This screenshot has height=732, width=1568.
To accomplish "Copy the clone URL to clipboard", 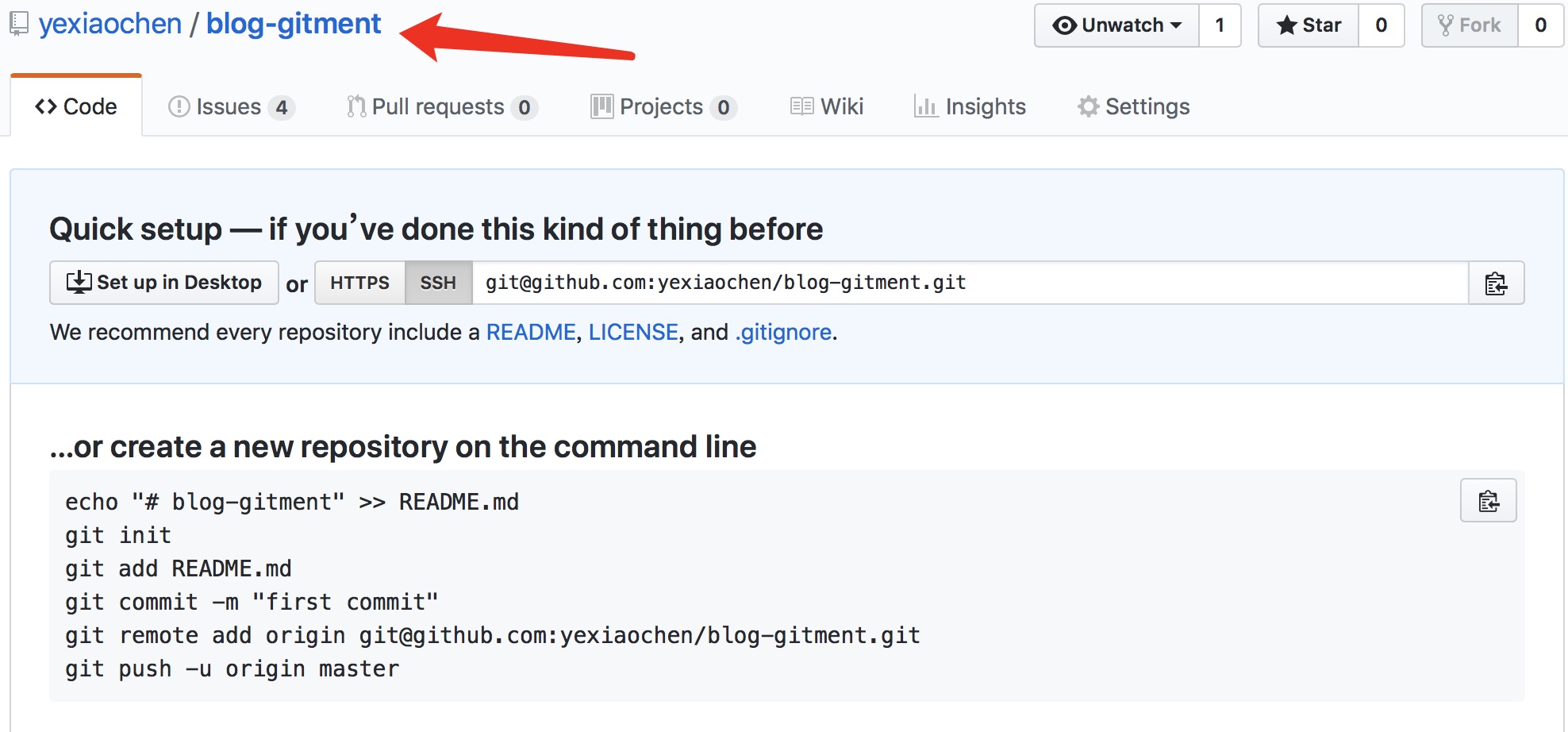I will [x=1496, y=283].
